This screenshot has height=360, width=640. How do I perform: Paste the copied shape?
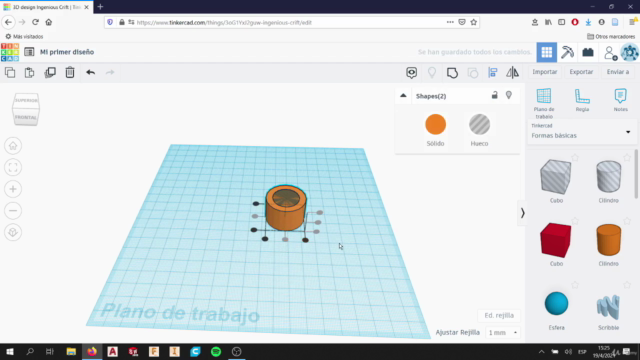point(29,73)
